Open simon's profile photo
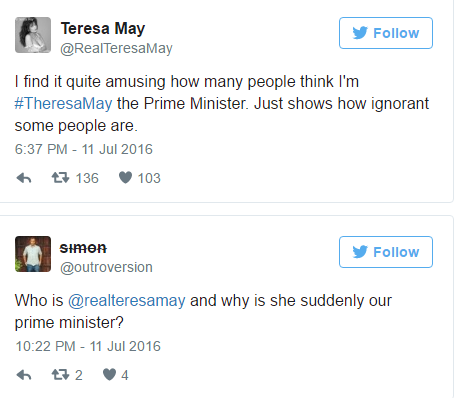 (33, 254)
